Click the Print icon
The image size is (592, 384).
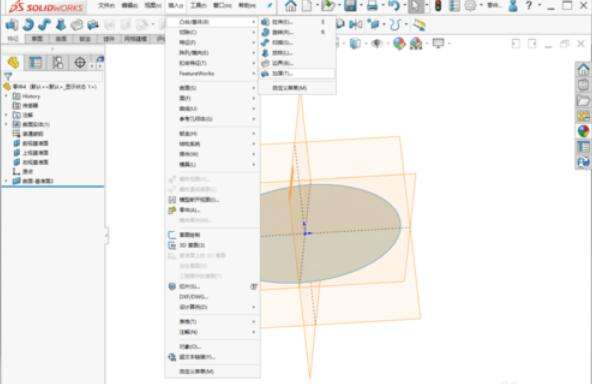(x=372, y=6)
